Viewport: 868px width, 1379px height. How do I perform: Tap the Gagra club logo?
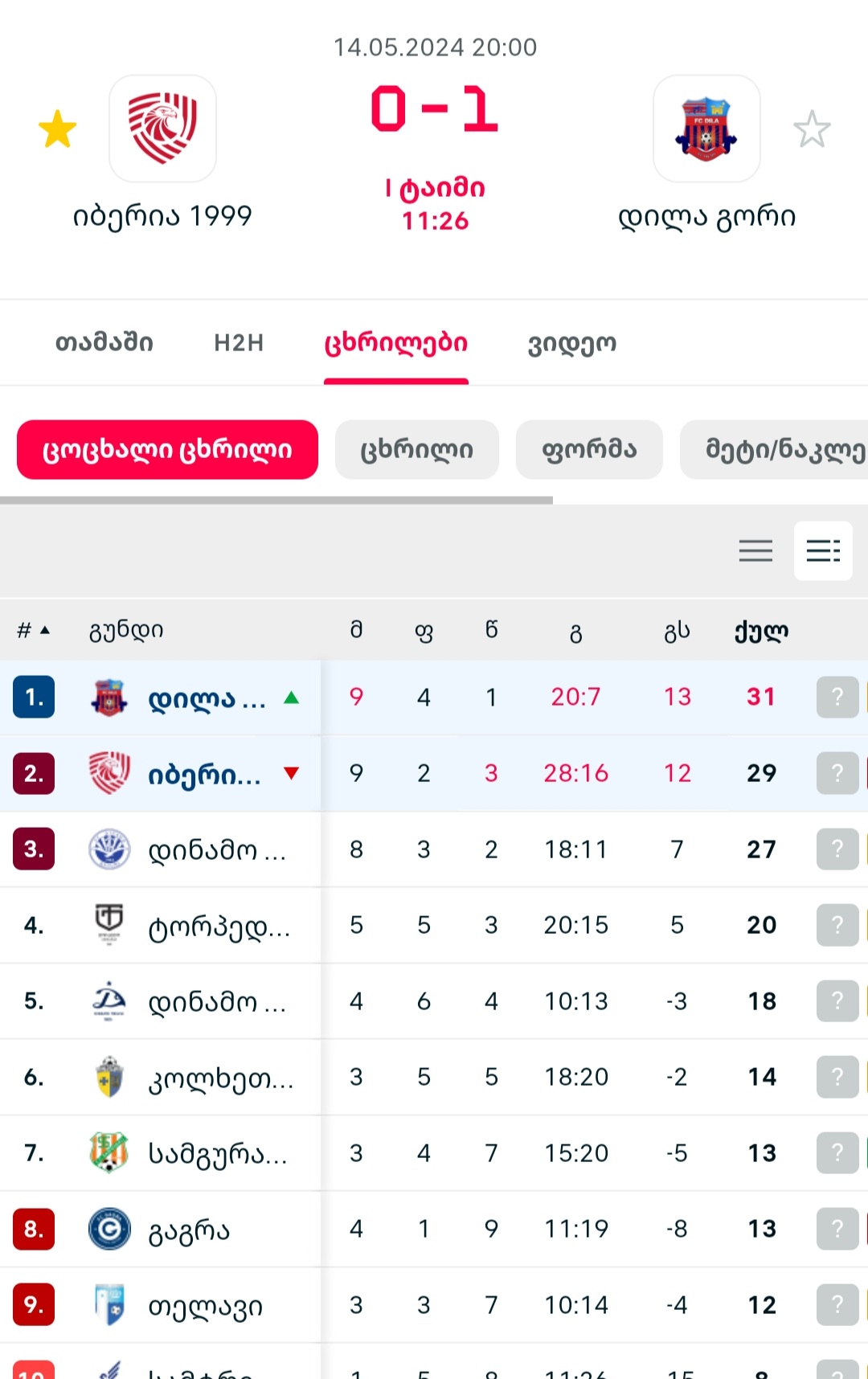tap(109, 1229)
